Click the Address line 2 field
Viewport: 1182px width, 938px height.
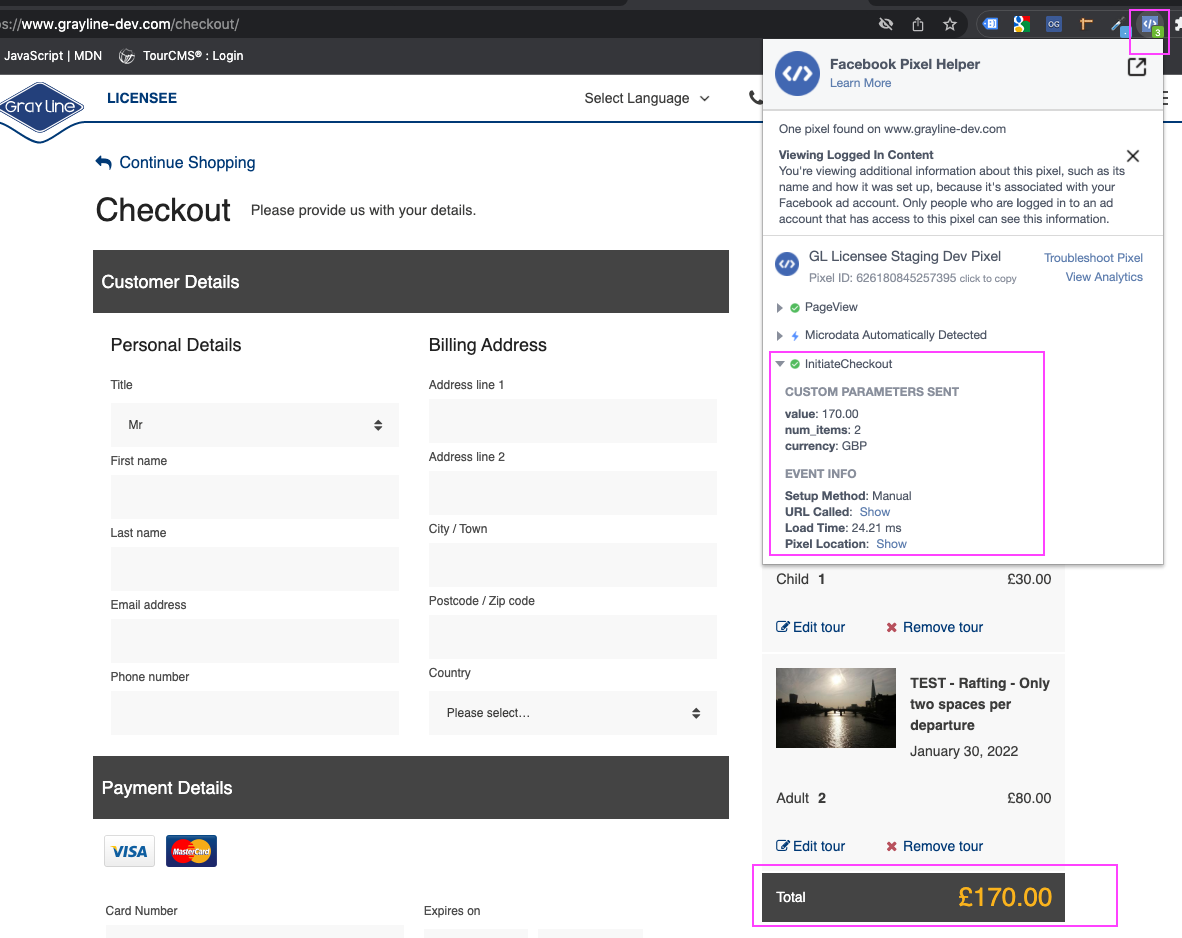(573, 493)
